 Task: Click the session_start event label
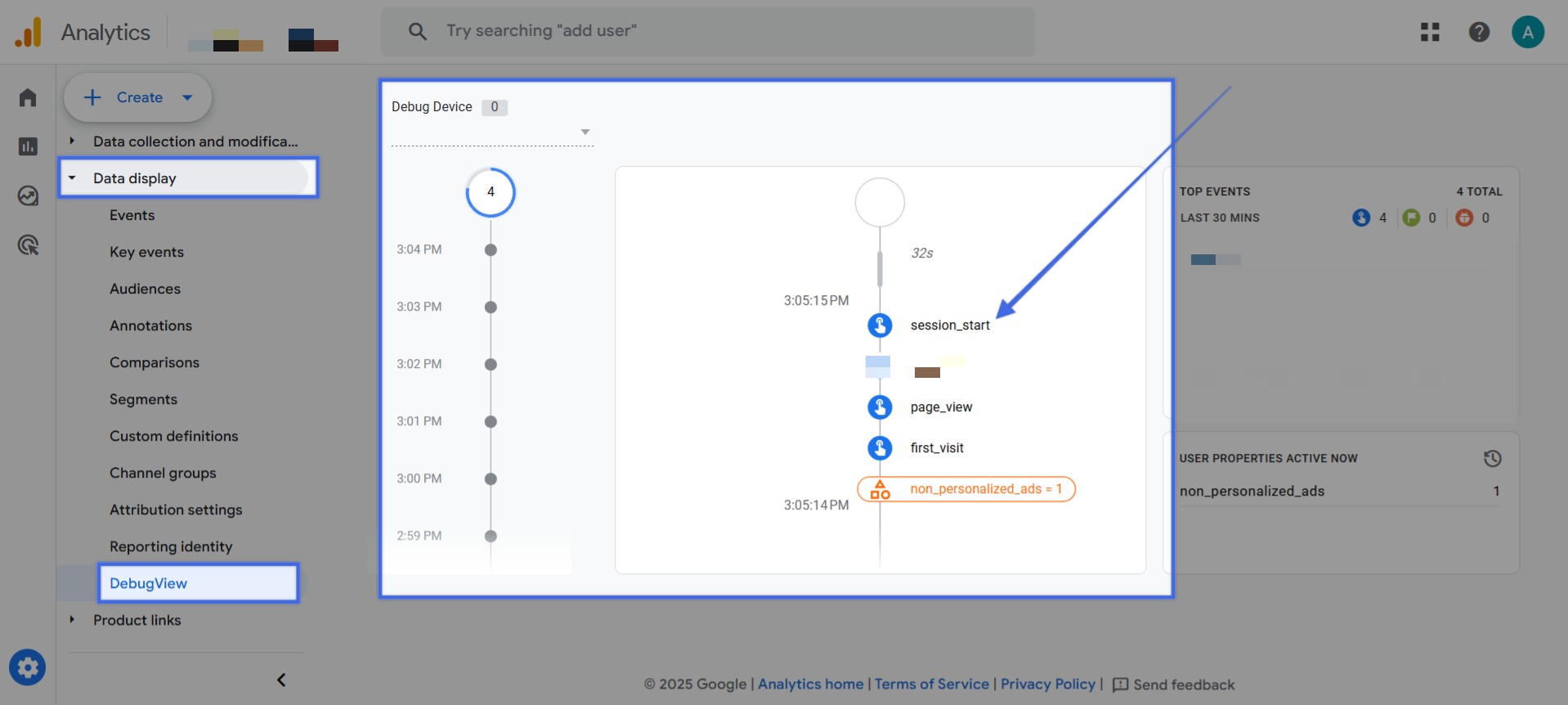click(950, 326)
